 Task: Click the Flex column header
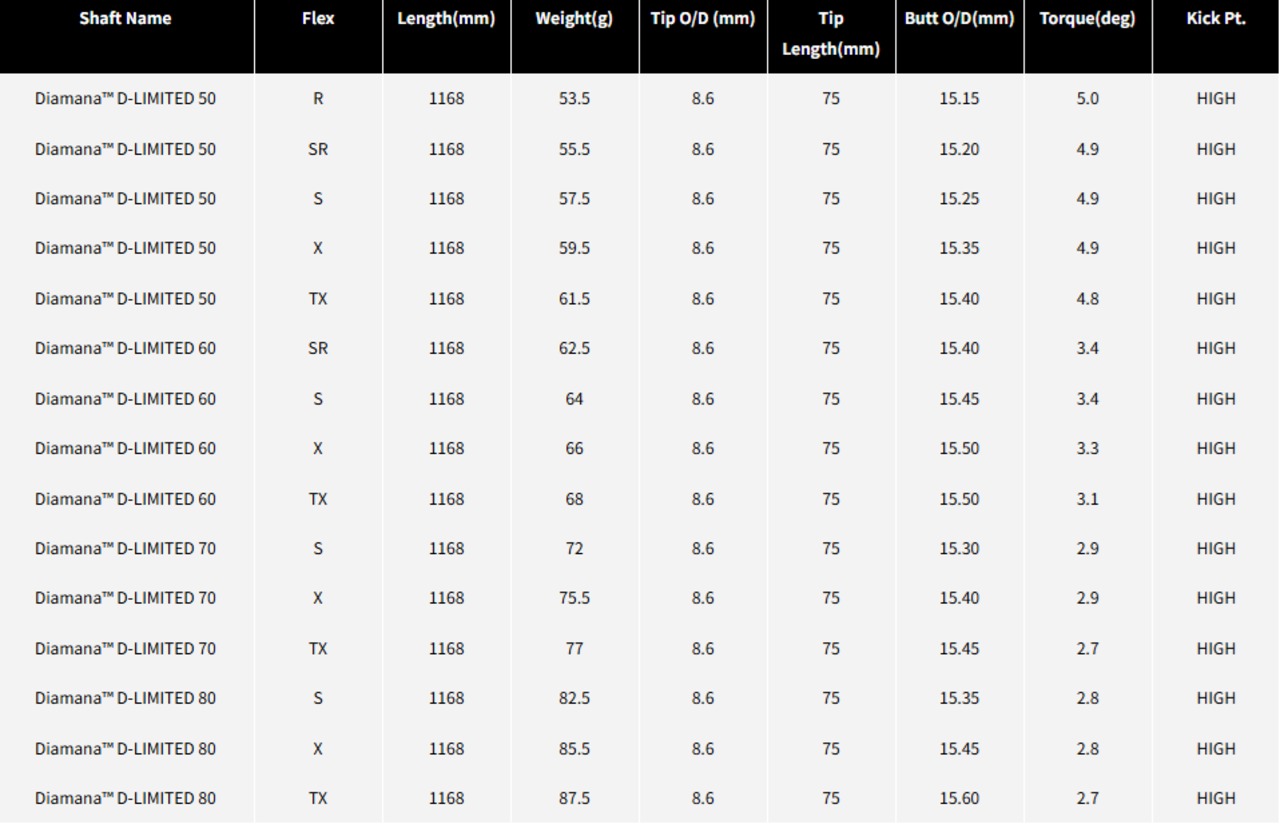[x=318, y=19]
